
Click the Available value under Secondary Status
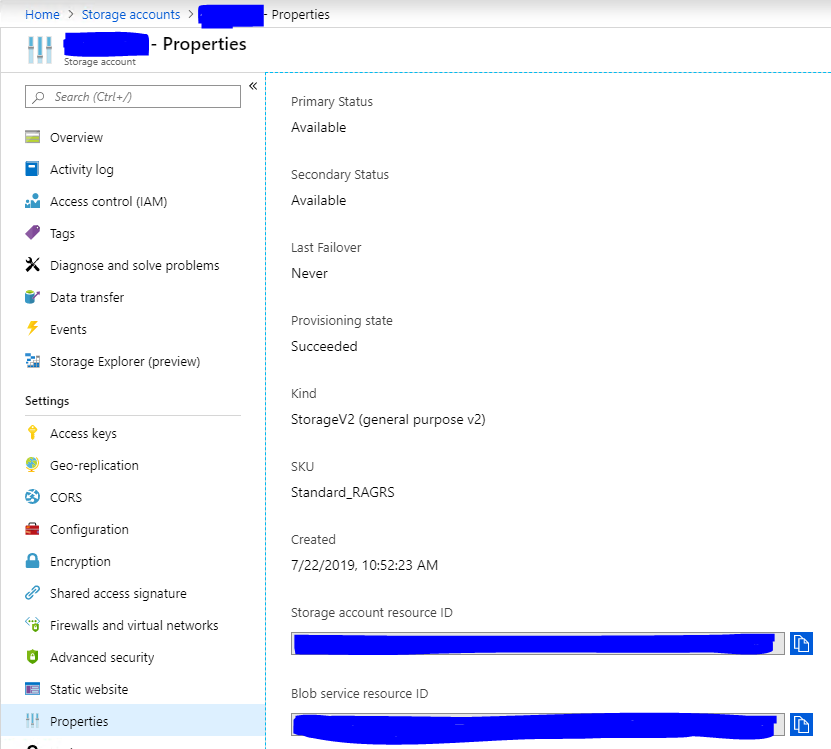318,200
